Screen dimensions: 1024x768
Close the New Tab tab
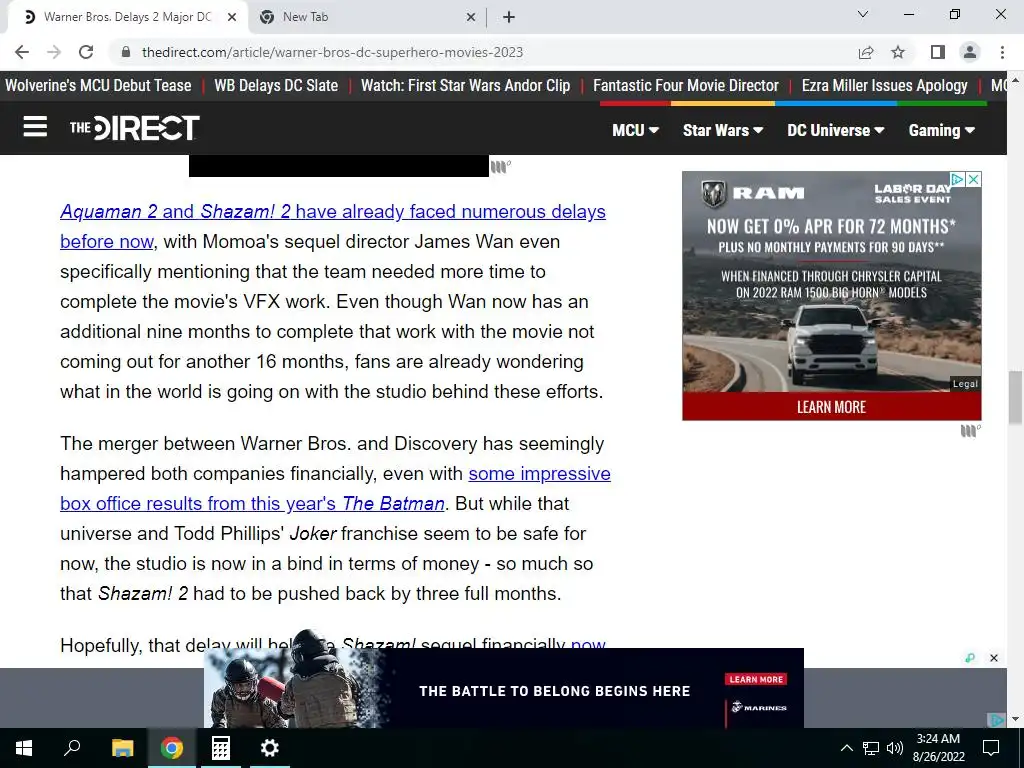point(471,17)
